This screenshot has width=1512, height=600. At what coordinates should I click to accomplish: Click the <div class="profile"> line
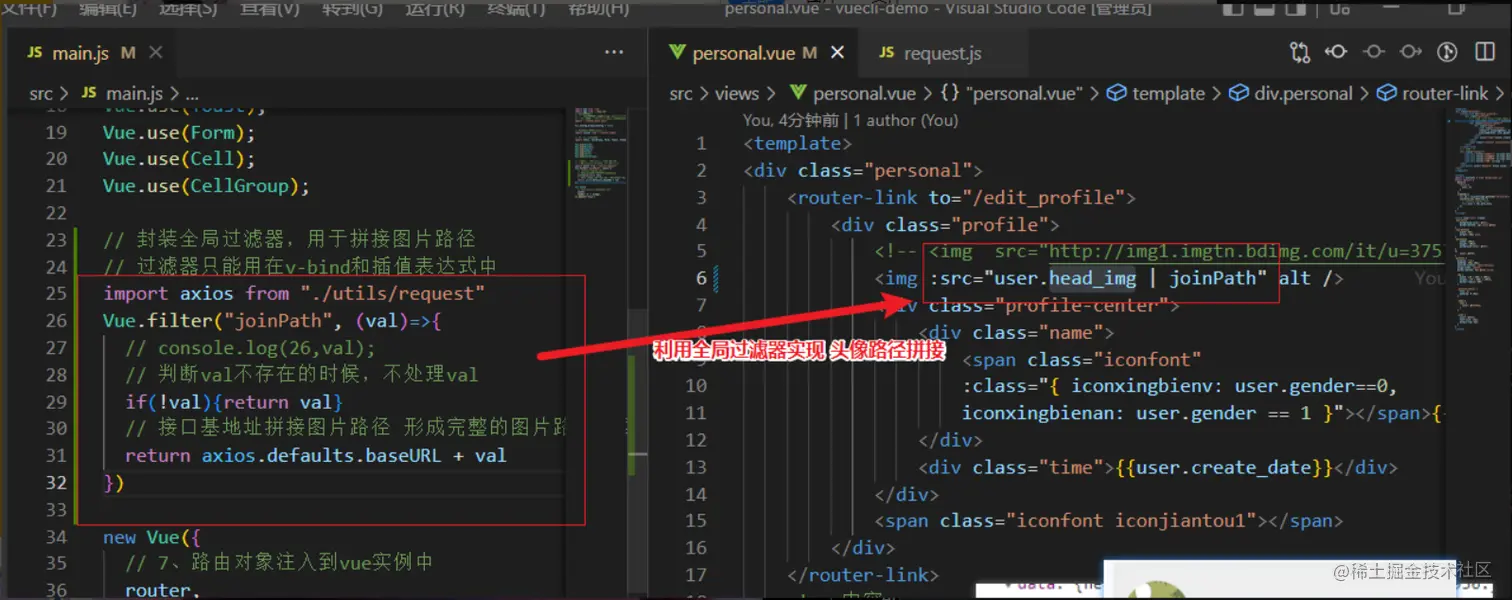click(x=945, y=224)
